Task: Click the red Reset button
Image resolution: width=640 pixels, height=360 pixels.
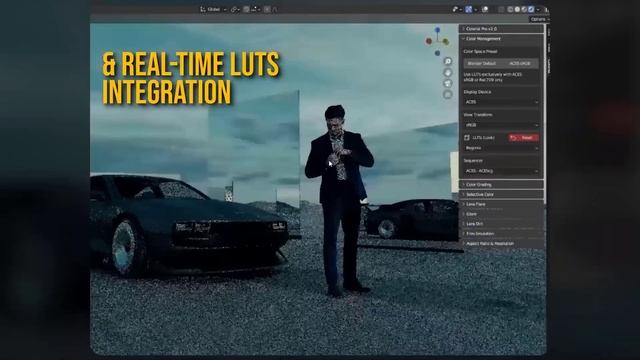Action: pyautogui.click(x=524, y=138)
